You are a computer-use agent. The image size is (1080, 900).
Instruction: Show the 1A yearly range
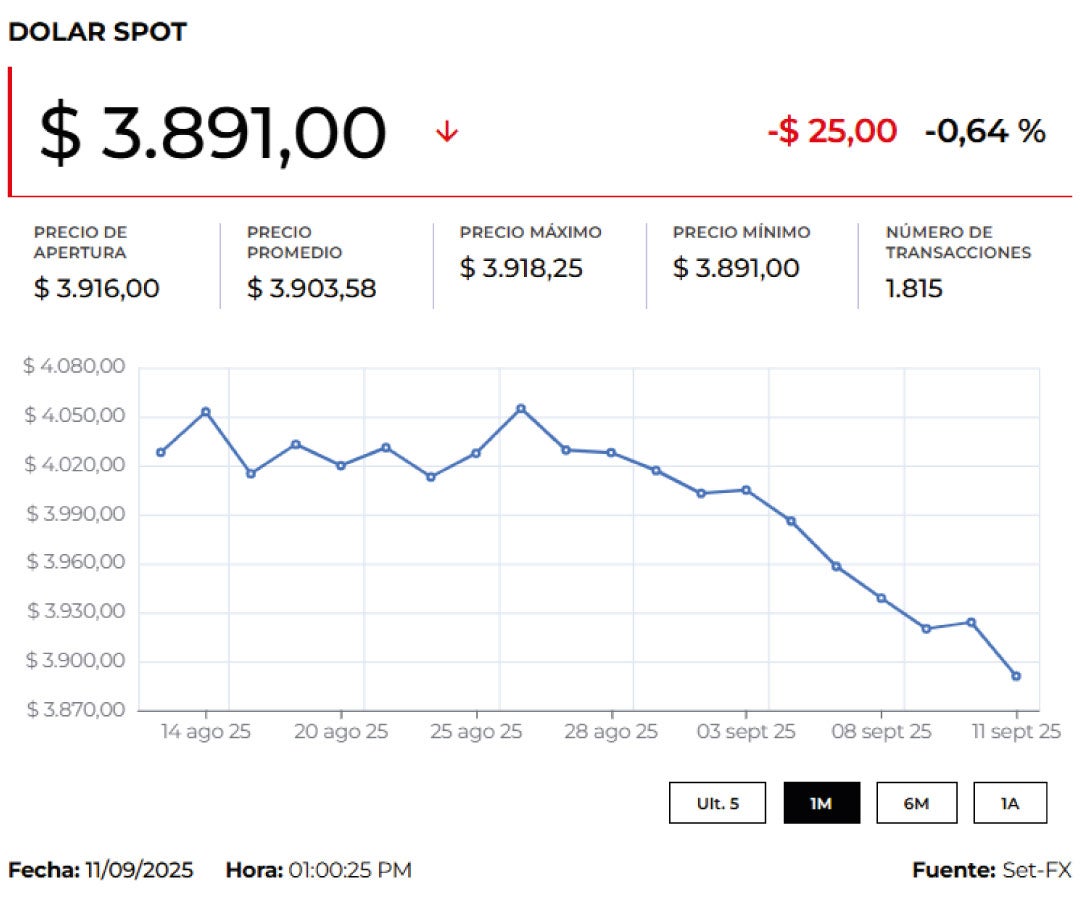pos(1010,803)
